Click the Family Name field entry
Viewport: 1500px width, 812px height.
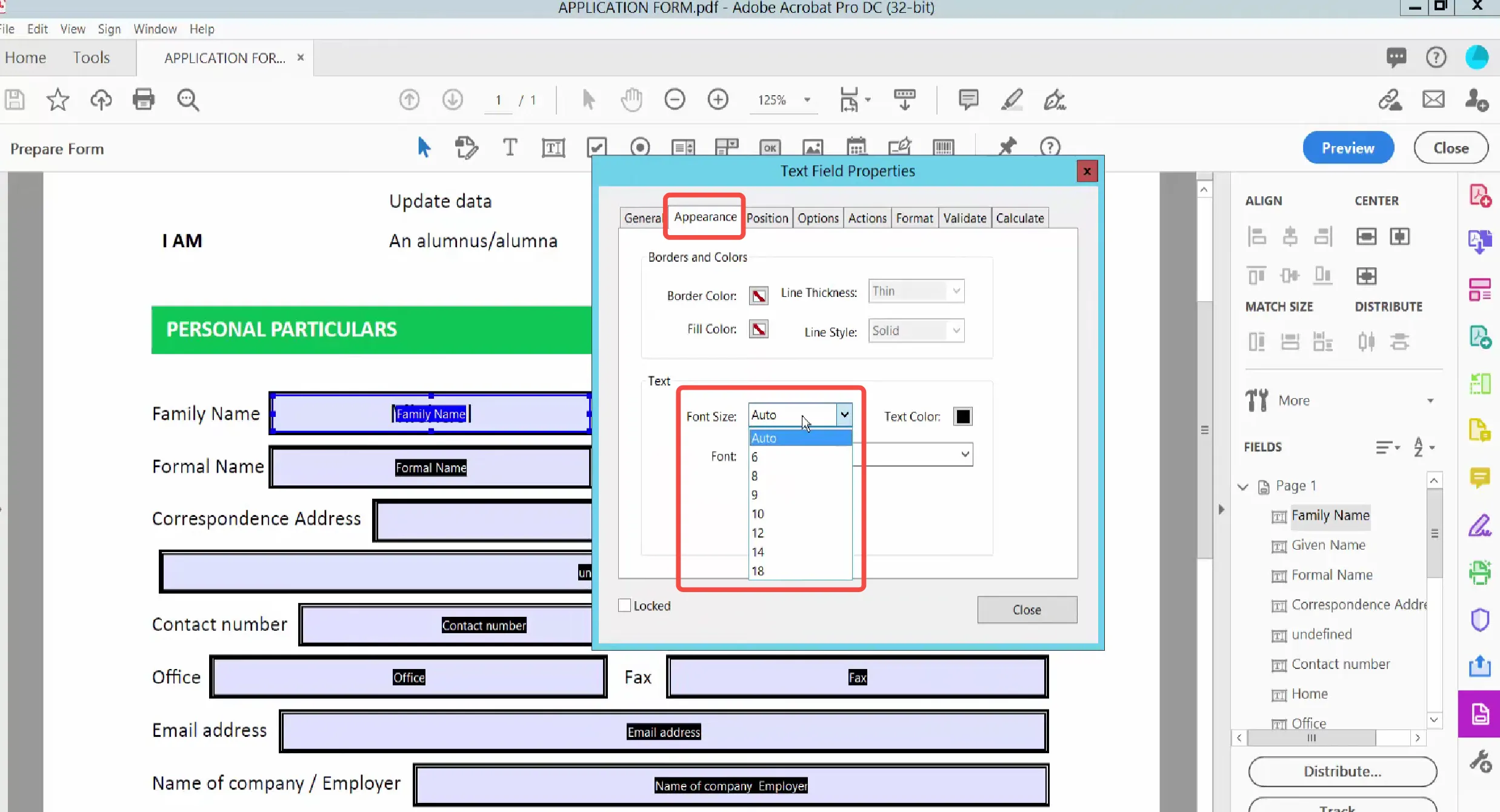(x=1330, y=515)
